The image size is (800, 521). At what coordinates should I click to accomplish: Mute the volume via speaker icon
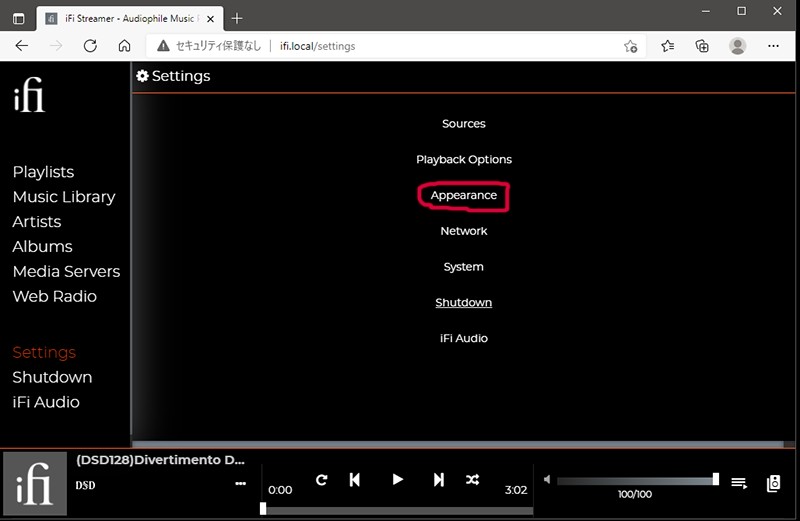[x=547, y=479]
